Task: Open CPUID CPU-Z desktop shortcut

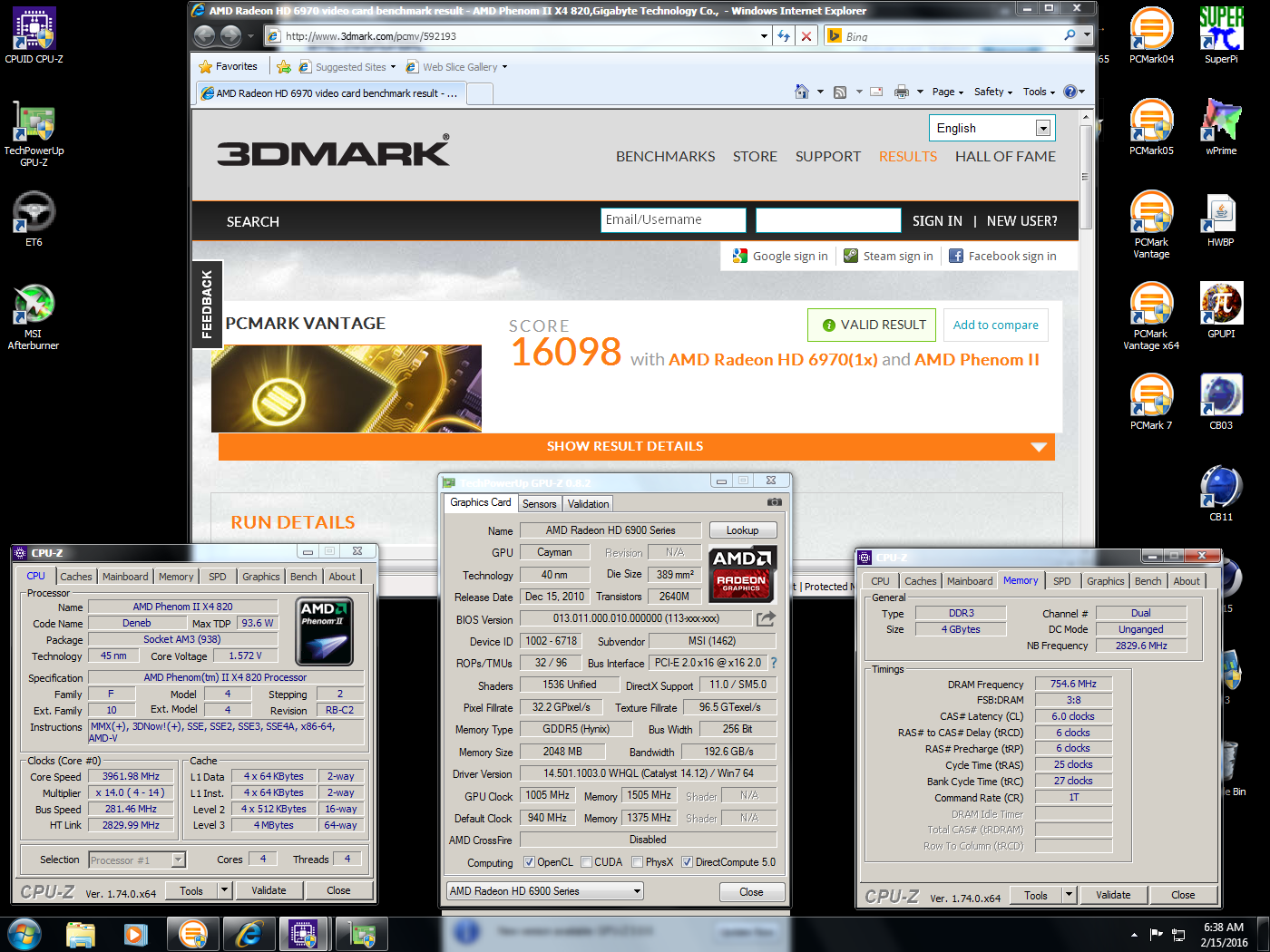Action: tap(34, 35)
